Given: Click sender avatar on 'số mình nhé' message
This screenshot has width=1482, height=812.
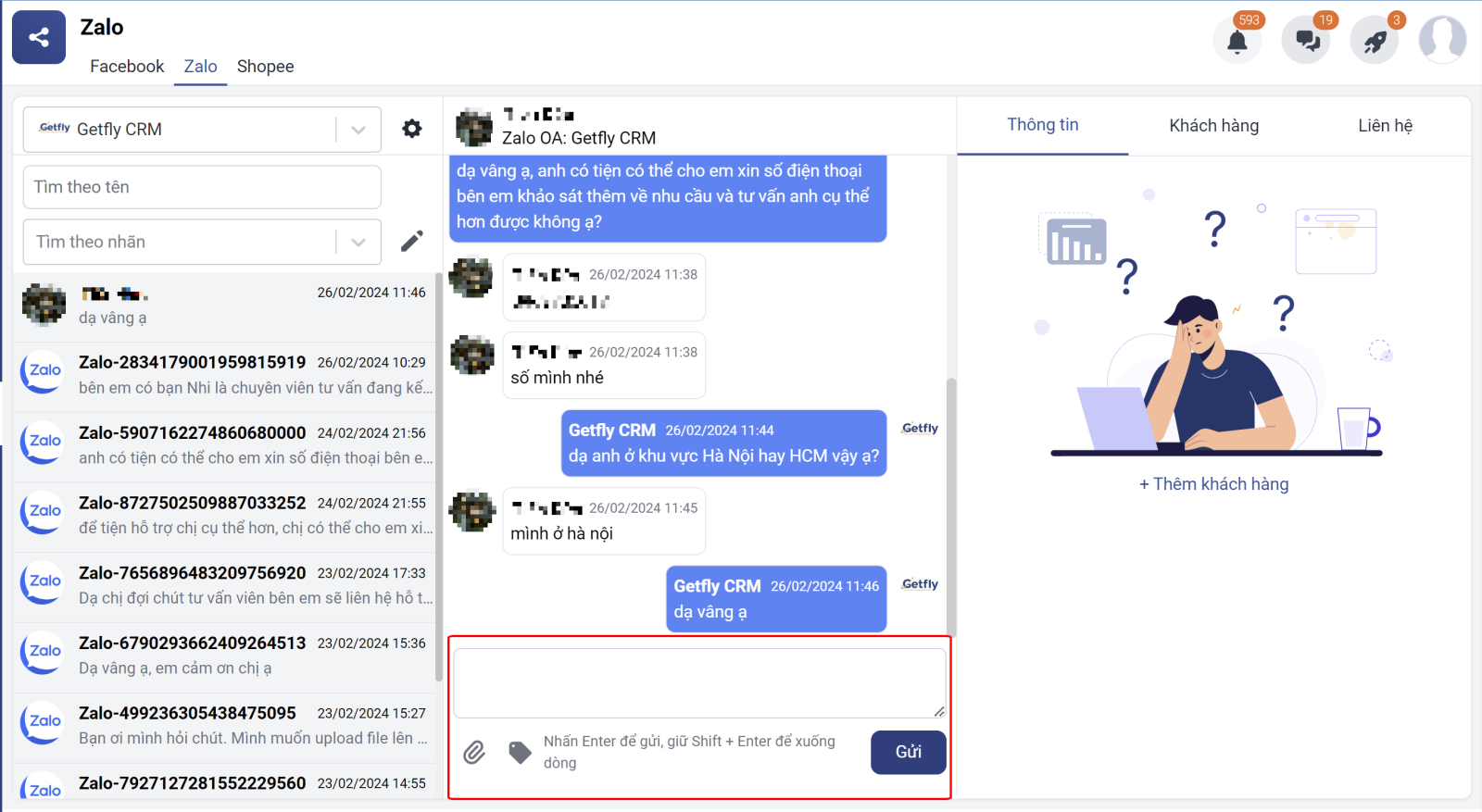Looking at the screenshot, I should coord(472,355).
